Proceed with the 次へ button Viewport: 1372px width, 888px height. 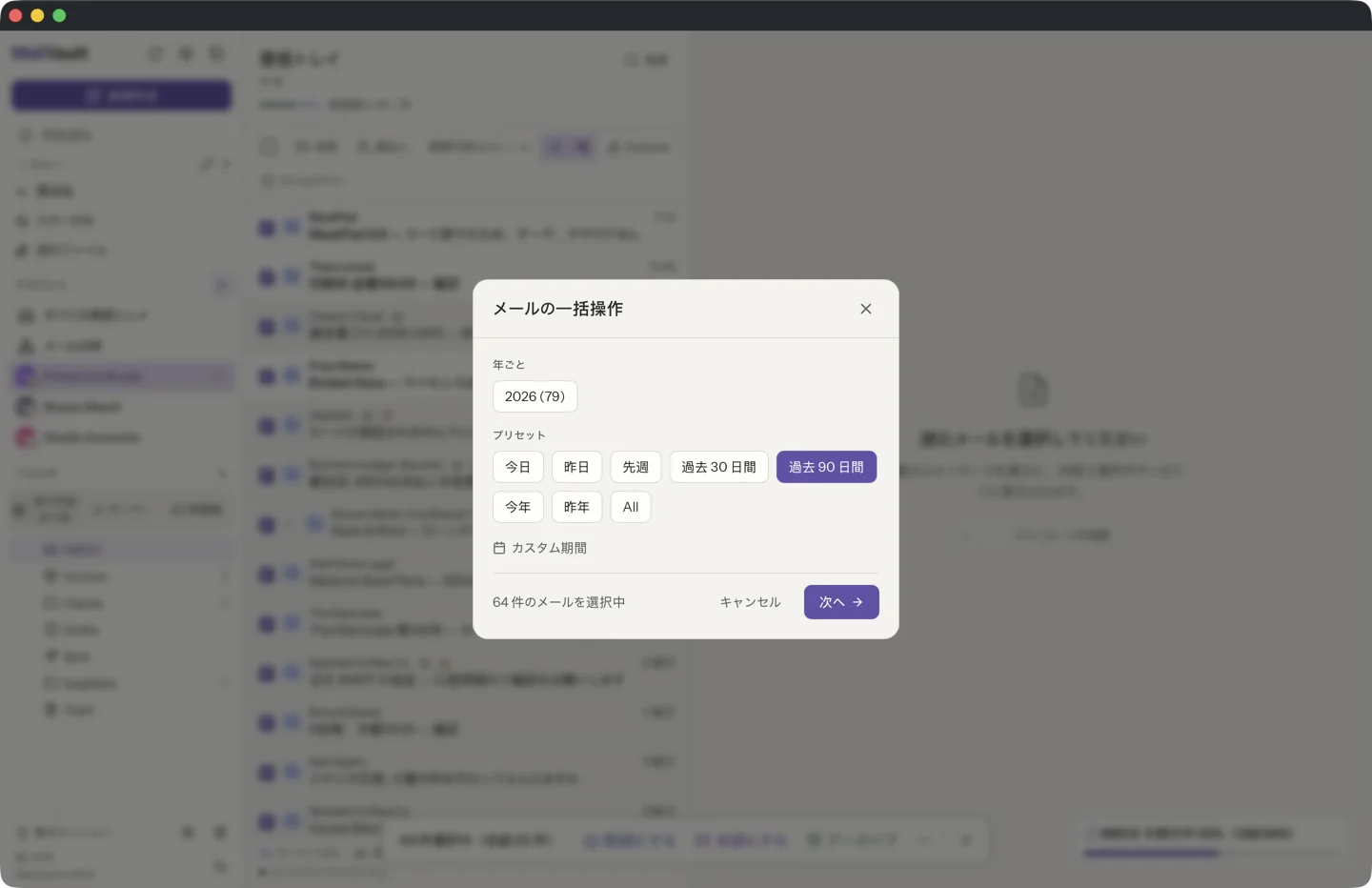[x=841, y=602]
